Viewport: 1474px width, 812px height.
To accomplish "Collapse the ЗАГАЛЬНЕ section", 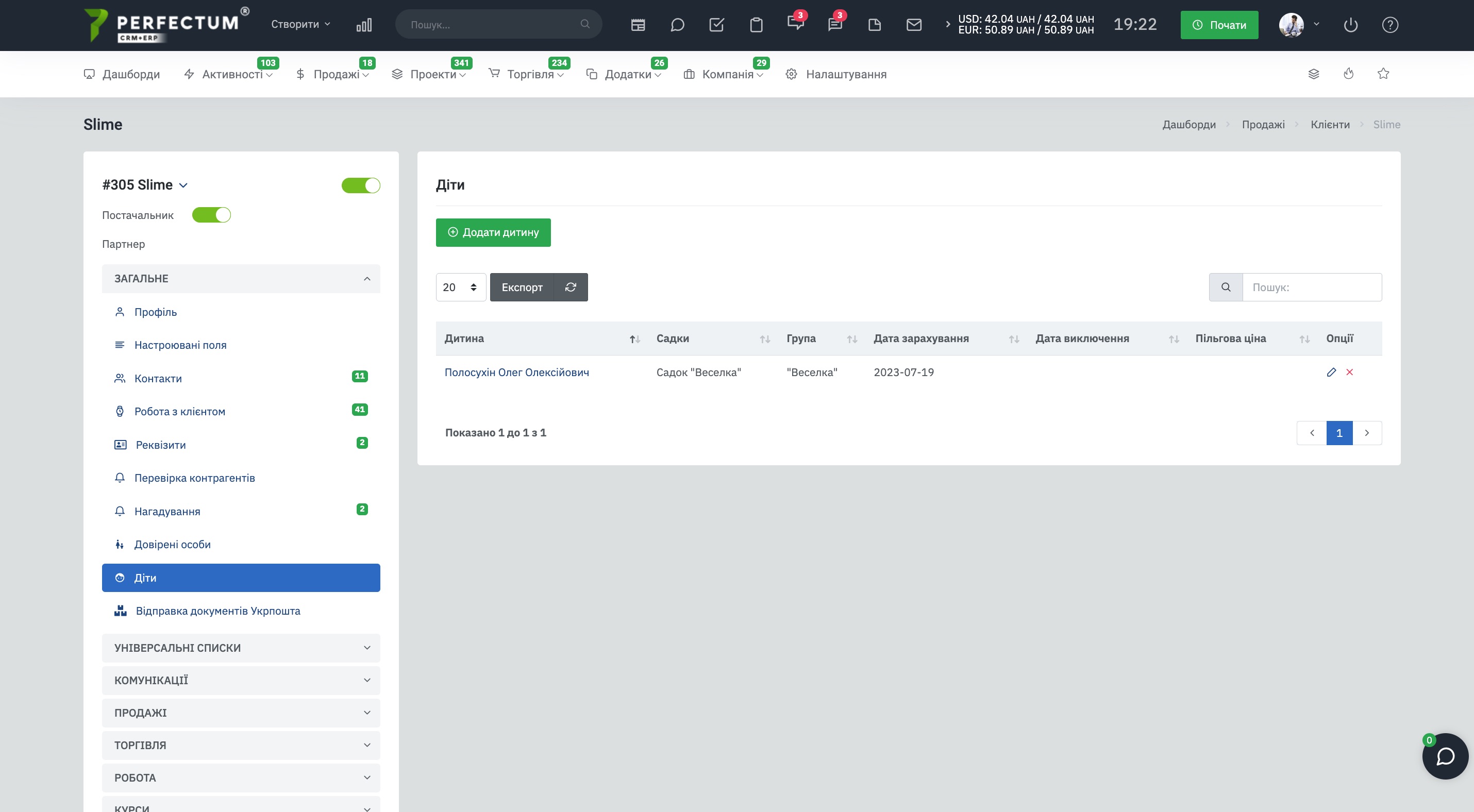I will (x=241, y=279).
